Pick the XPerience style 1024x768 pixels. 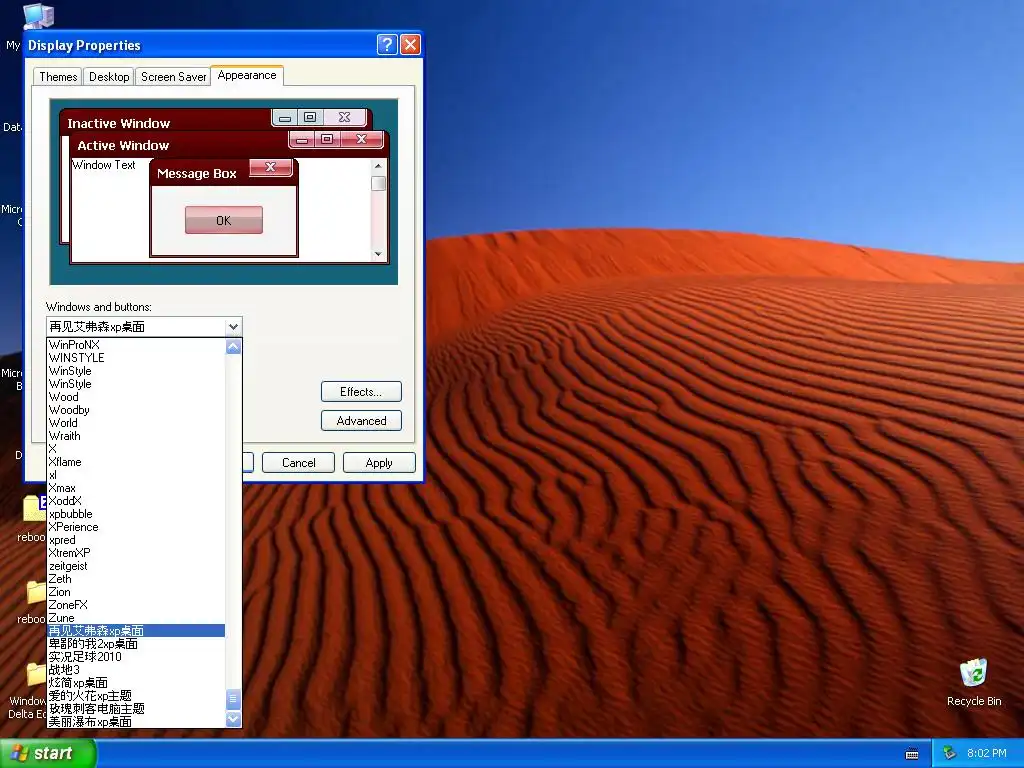[x=136, y=527]
